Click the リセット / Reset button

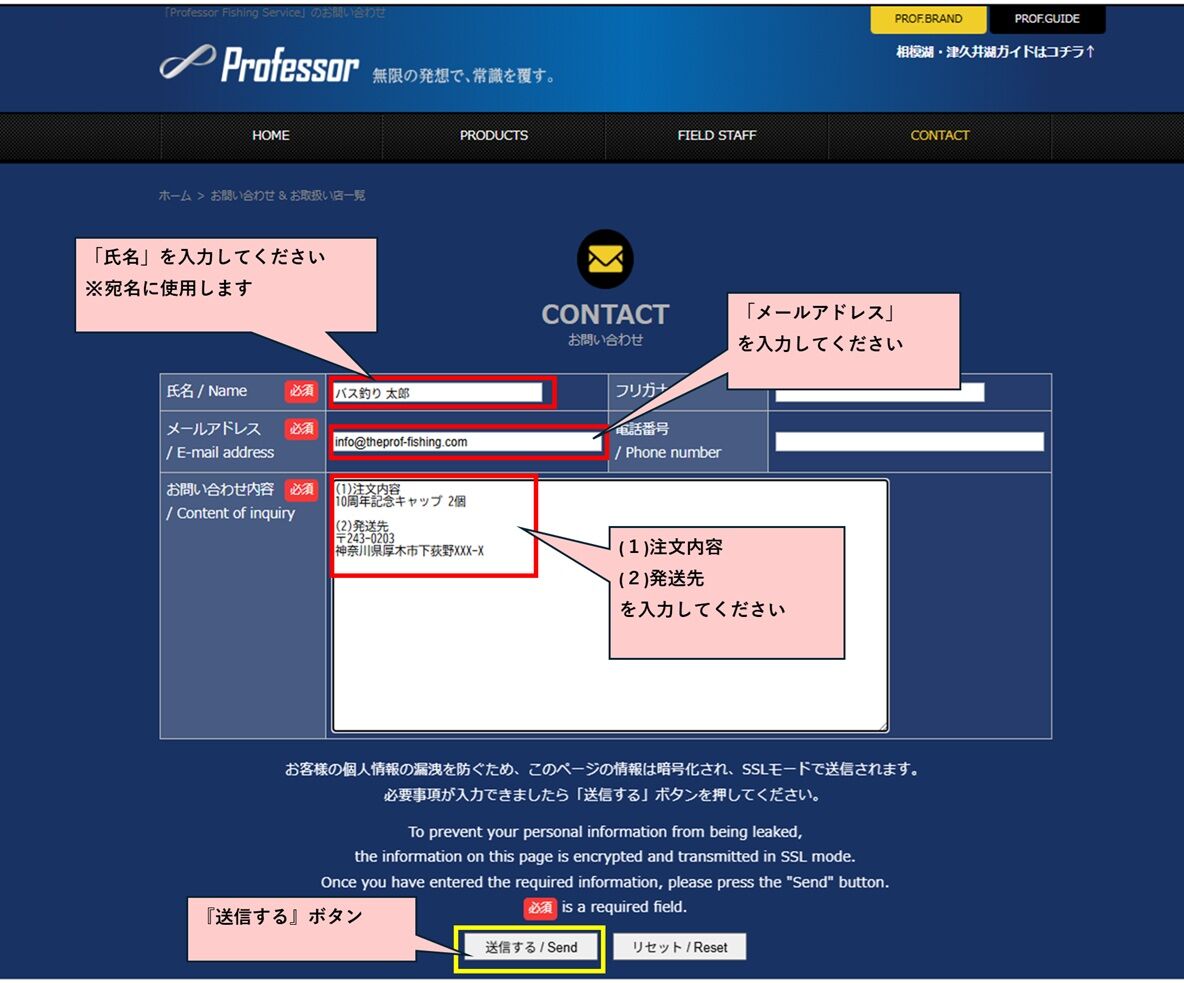pyautogui.click(x=680, y=947)
